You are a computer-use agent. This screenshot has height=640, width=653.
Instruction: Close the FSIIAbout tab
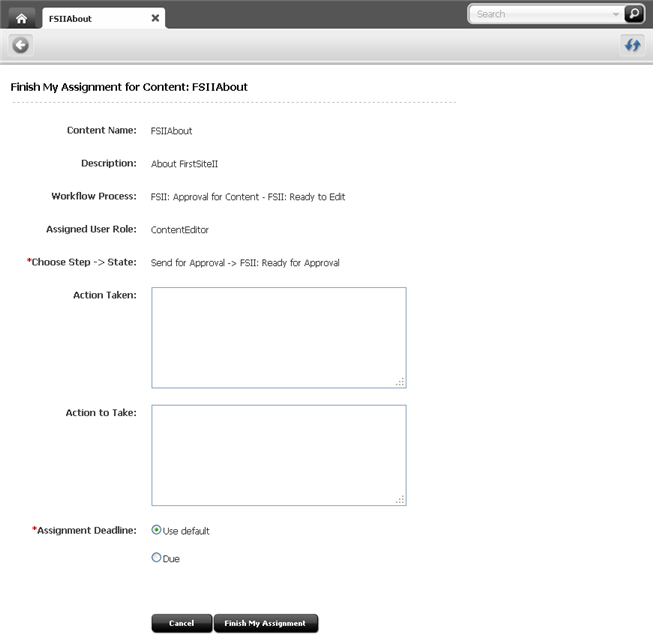click(x=155, y=18)
